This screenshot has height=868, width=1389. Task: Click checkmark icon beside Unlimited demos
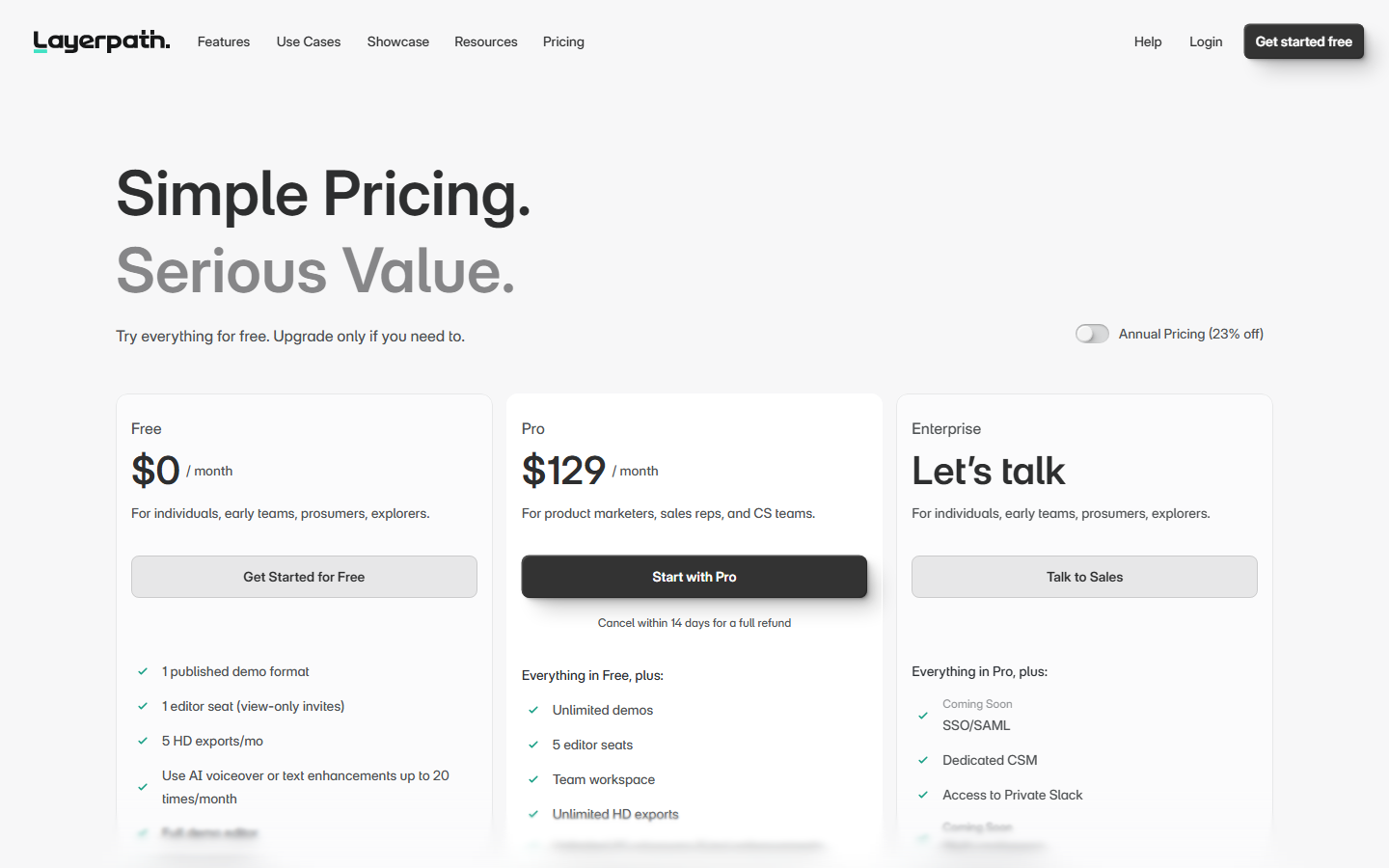[533, 710]
